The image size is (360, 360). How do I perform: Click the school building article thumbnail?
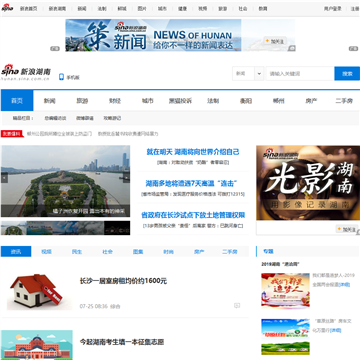[37, 345]
